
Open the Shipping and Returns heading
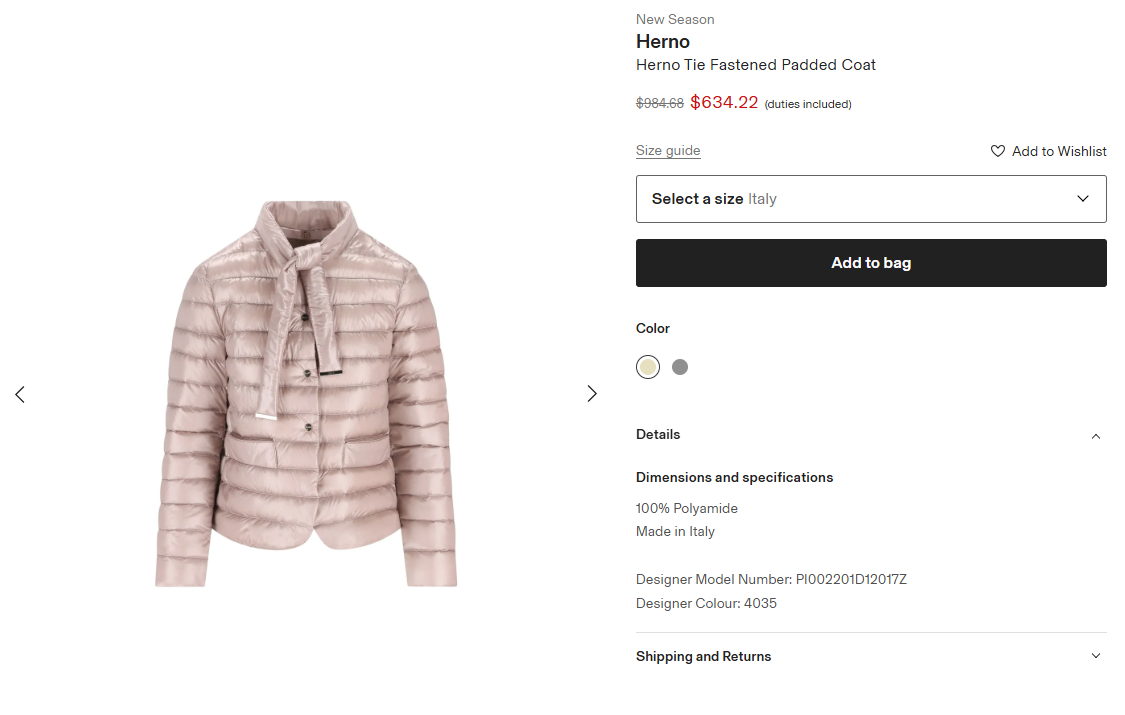pyautogui.click(x=704, y=657)
